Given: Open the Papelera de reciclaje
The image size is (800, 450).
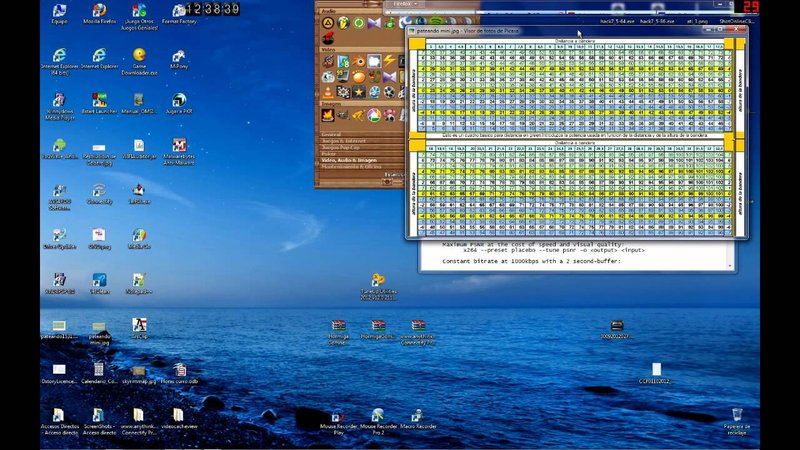Looking at the screenshot, I should tap(737, 422).
